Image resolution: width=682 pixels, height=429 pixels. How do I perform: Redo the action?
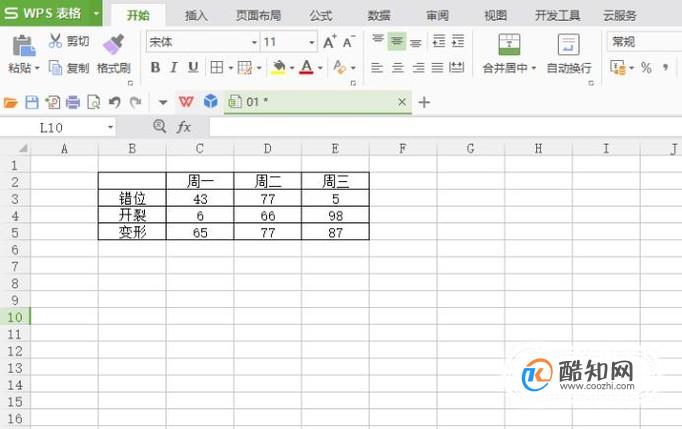[x=136, y=102]
